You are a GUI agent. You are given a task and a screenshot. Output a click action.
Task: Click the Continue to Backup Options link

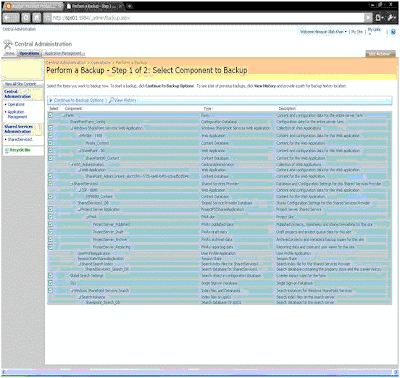(79, 100)
